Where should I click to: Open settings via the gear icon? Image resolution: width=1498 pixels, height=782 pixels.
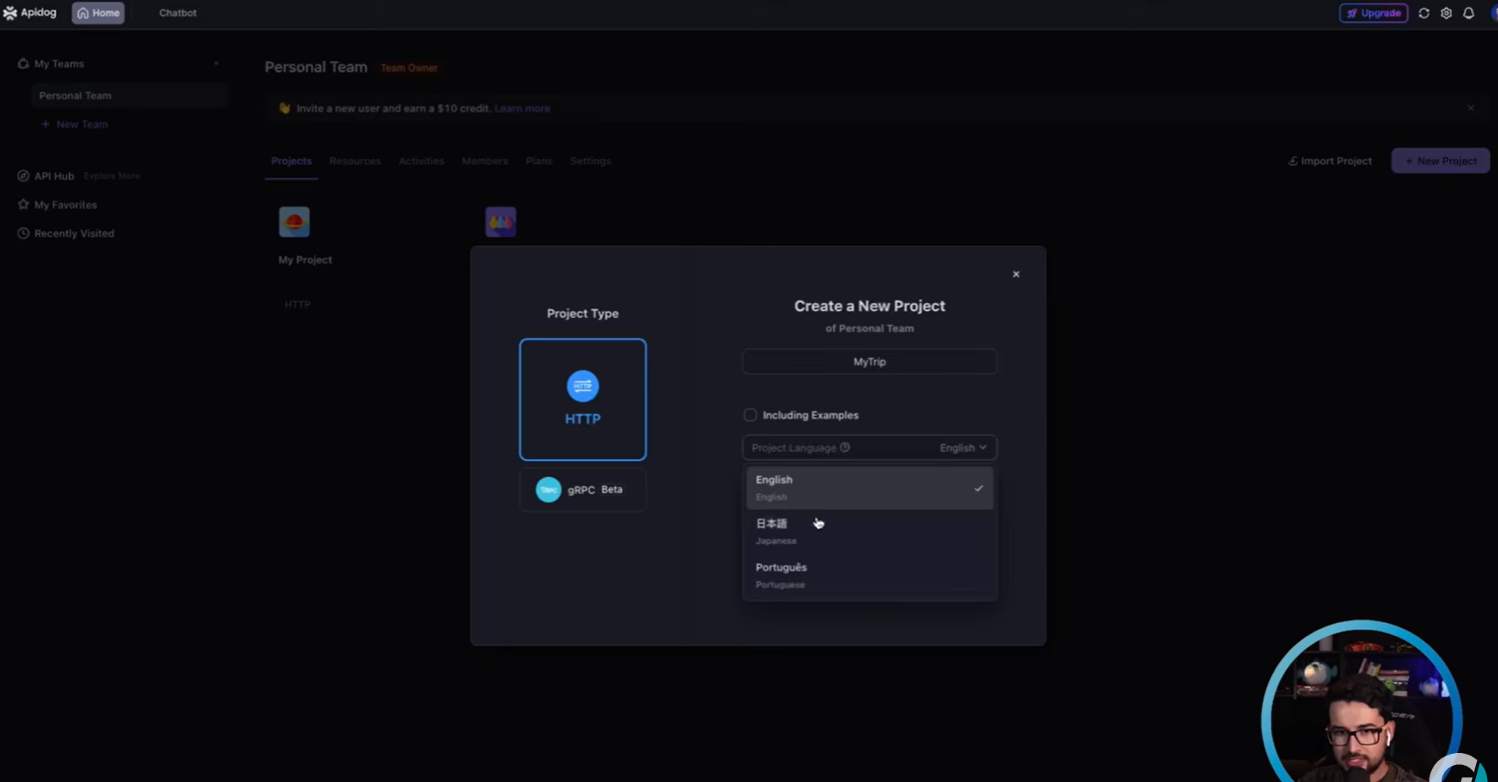point(1446,13)
